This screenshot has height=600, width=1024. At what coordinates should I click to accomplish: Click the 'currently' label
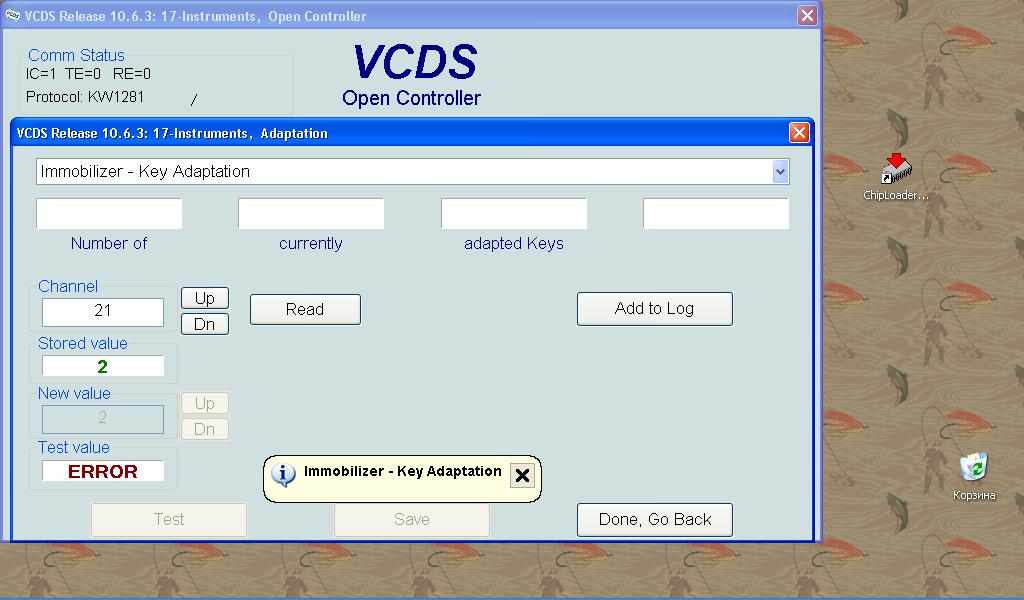pos(311,244)
